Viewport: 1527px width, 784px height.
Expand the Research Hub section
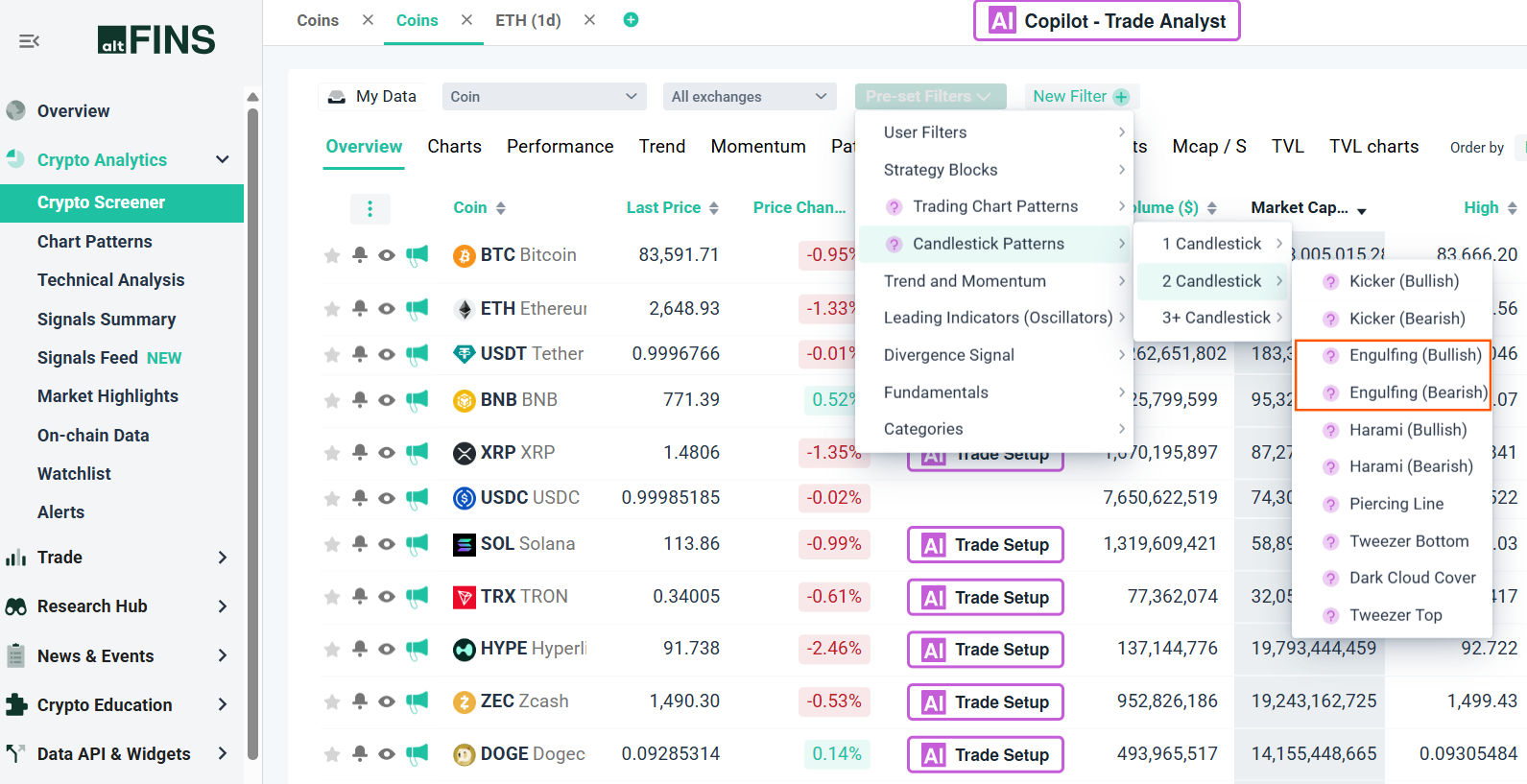223,606
